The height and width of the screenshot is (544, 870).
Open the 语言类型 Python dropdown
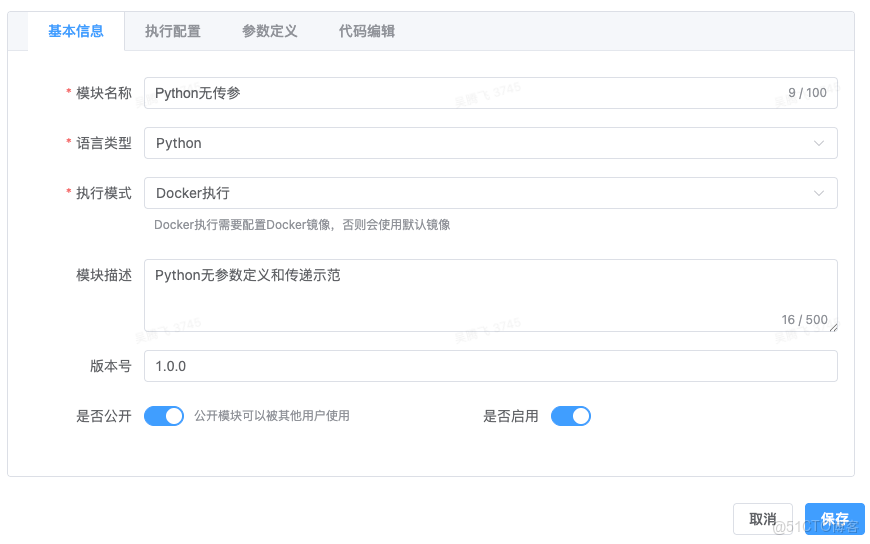pos(490,143)
